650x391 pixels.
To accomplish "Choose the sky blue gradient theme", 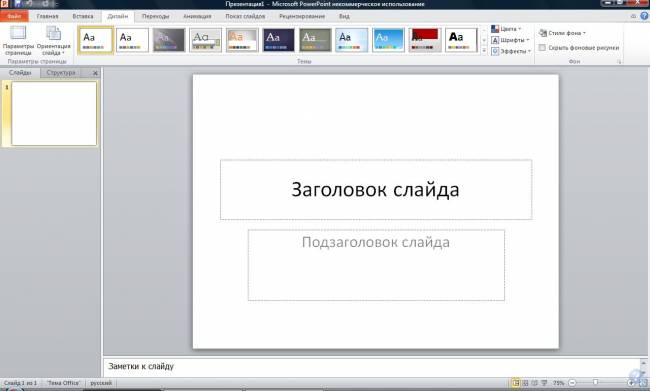I will [x=388, y=40].
